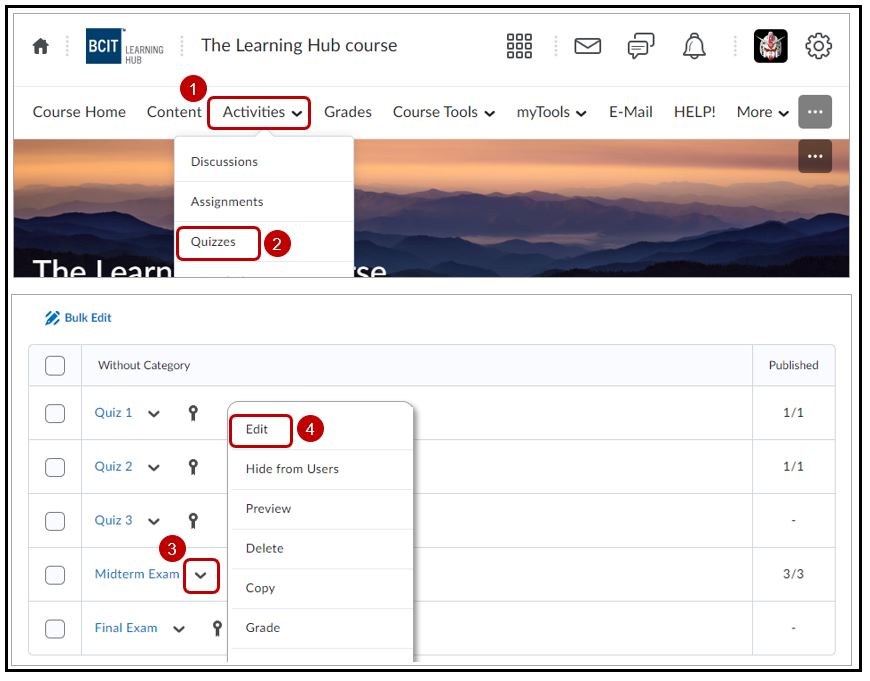Choose Edit in the context menu
Screen dimensions: 870x681
pos(258,429)
